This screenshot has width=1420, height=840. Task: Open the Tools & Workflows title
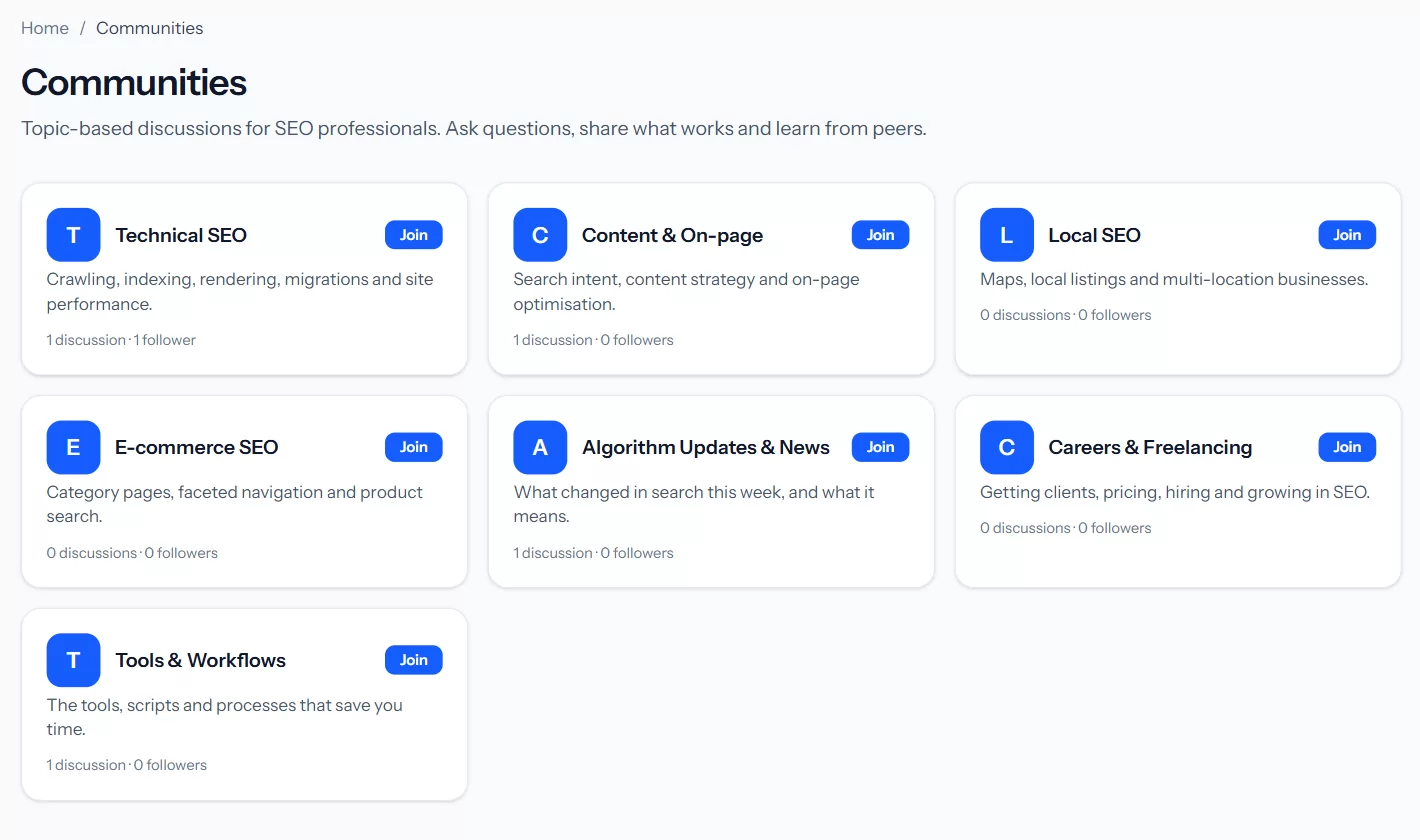(201, 660)
